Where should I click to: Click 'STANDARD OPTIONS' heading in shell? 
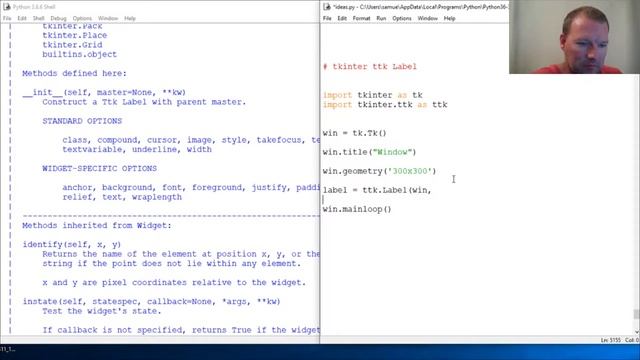(82, 121)
